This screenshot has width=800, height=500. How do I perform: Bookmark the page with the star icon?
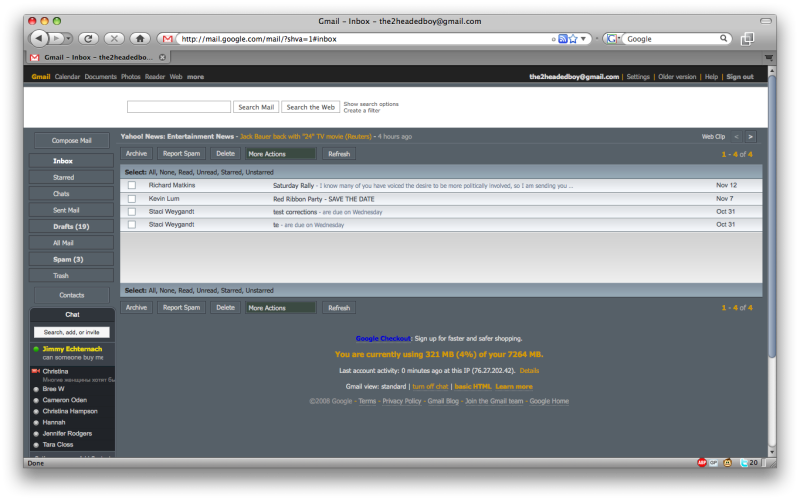click(573, 39)
